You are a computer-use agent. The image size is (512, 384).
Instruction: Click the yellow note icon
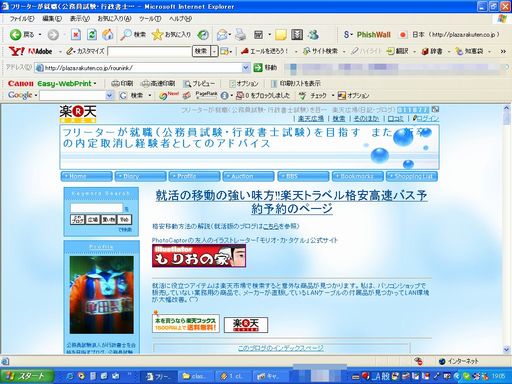pos(280,34)
